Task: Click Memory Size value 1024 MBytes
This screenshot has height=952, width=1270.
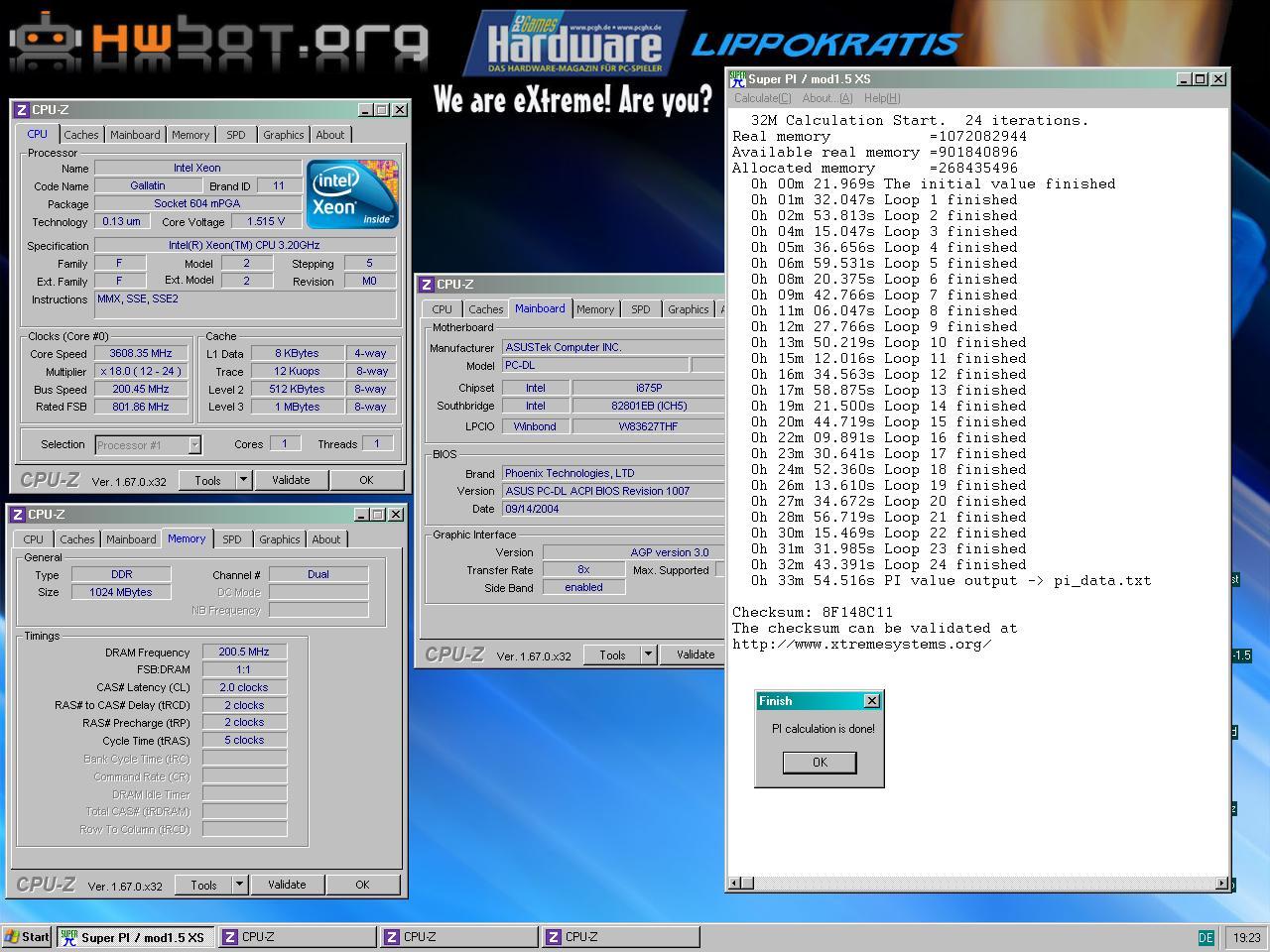Action: coord(122,592)
